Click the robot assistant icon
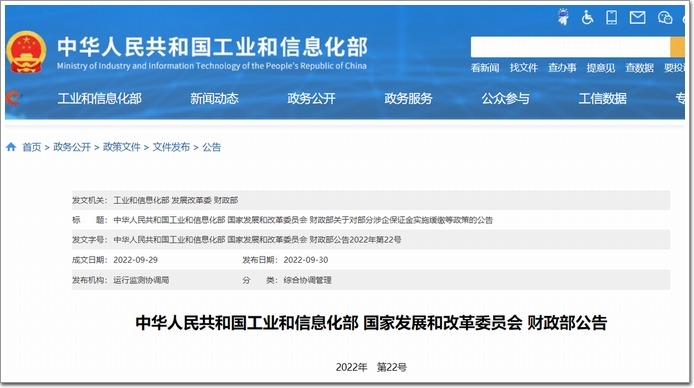The height and width of the screenshot is (388, 694). (563, 17)
